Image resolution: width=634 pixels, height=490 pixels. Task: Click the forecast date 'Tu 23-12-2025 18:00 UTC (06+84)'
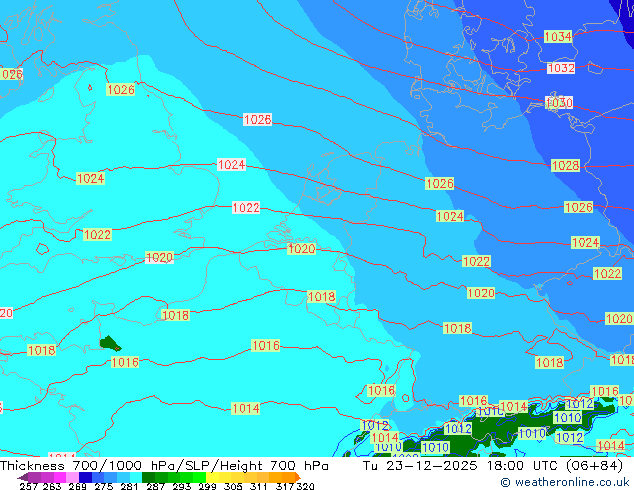tap(492, 465)
